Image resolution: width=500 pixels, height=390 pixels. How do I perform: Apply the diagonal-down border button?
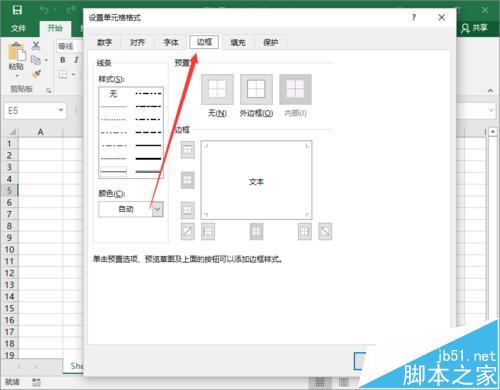(x=325, y=231)
